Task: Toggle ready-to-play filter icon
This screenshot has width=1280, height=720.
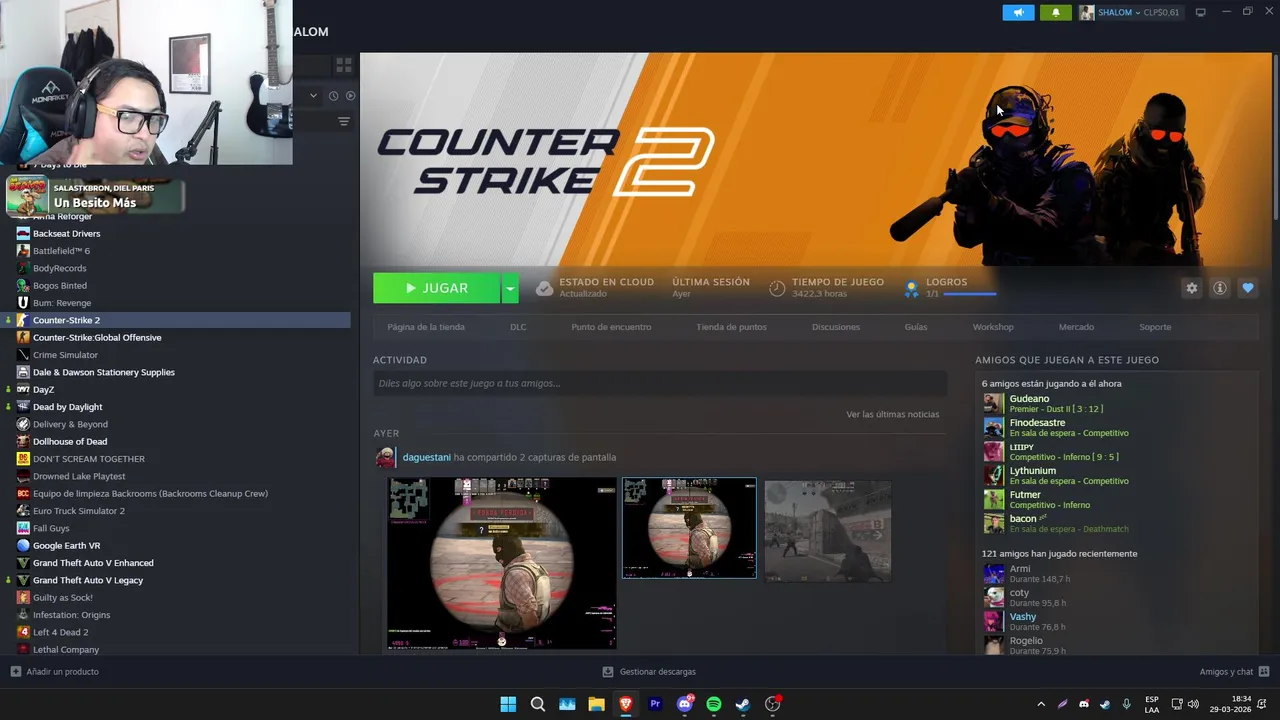Action: click(x=350, y=96)
